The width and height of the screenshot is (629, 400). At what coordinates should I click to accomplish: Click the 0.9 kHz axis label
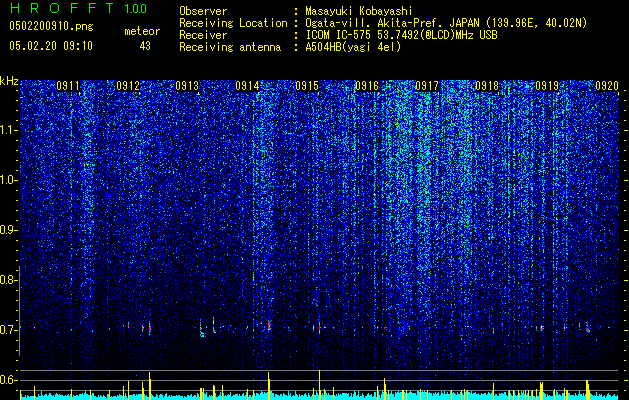(8, 230)
